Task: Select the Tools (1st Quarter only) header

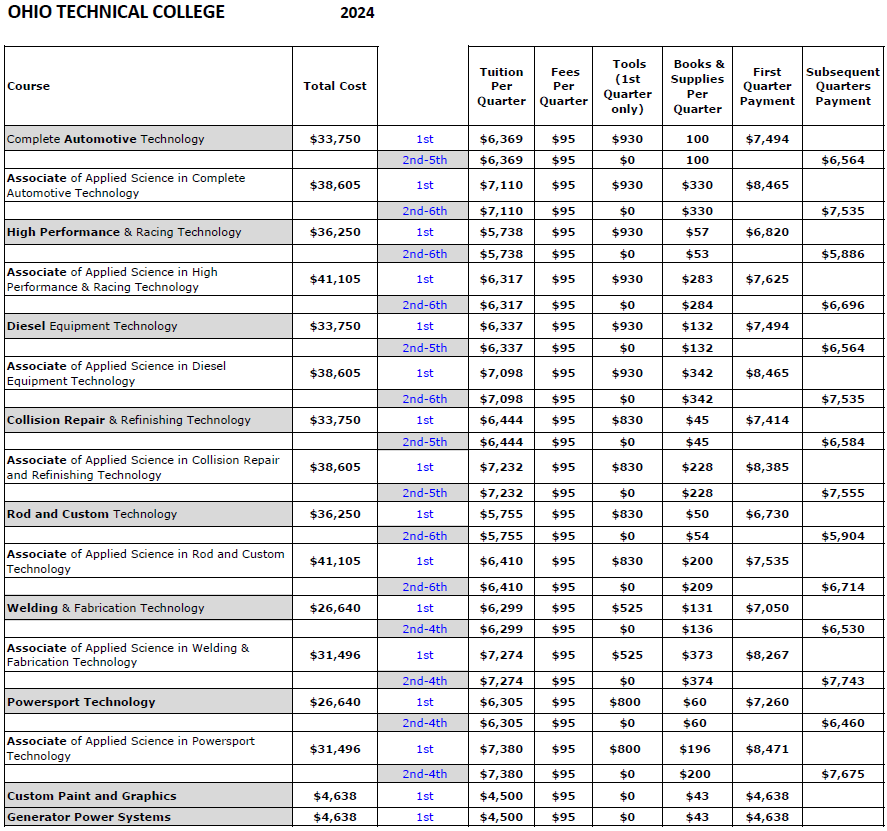Action: (x=627, y=86)
